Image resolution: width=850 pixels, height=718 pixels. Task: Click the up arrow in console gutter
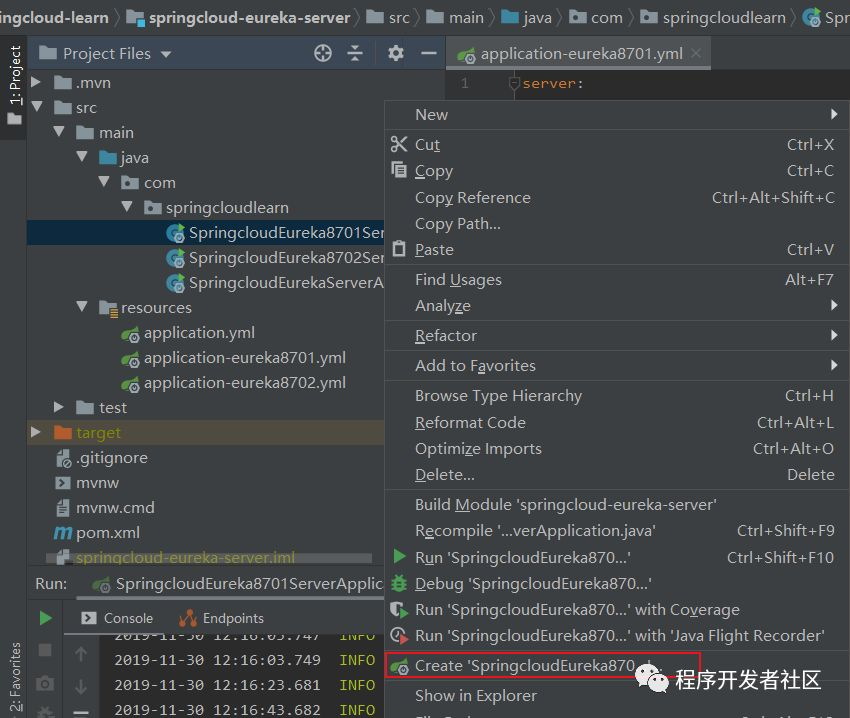[x=81, y=654]
